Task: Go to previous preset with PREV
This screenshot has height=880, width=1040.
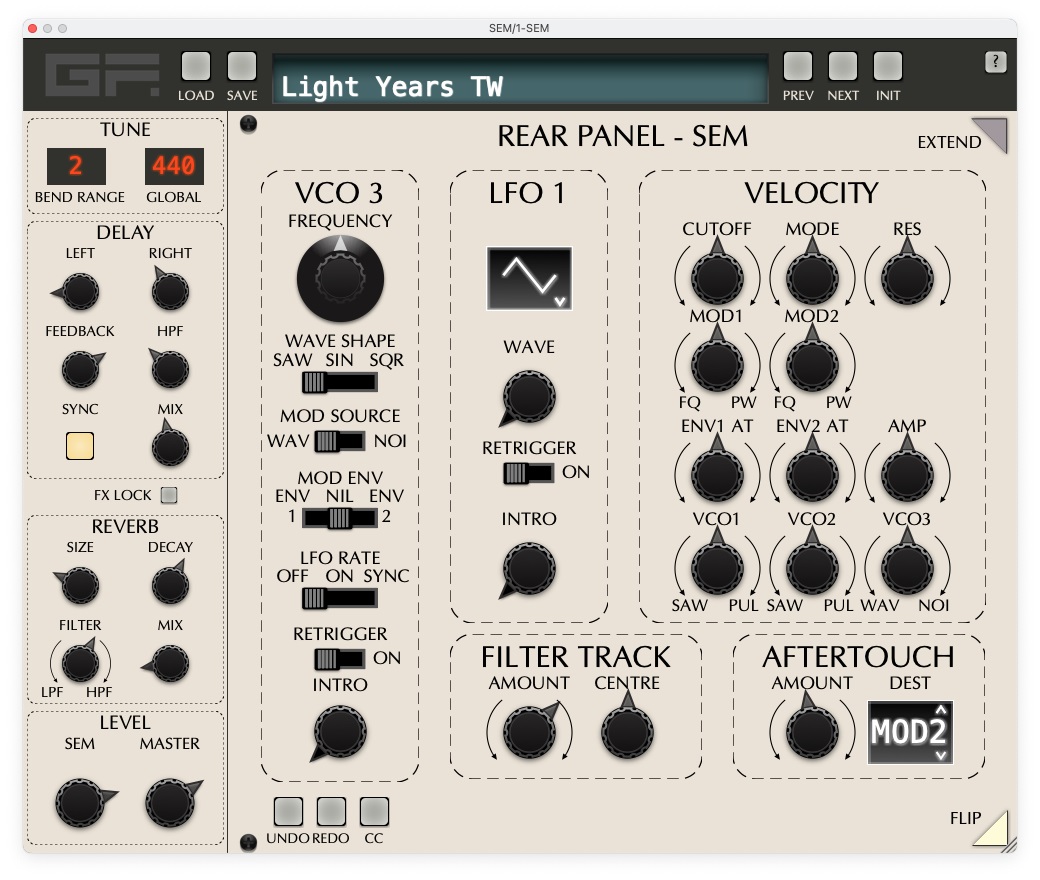Action: point(798,67)
